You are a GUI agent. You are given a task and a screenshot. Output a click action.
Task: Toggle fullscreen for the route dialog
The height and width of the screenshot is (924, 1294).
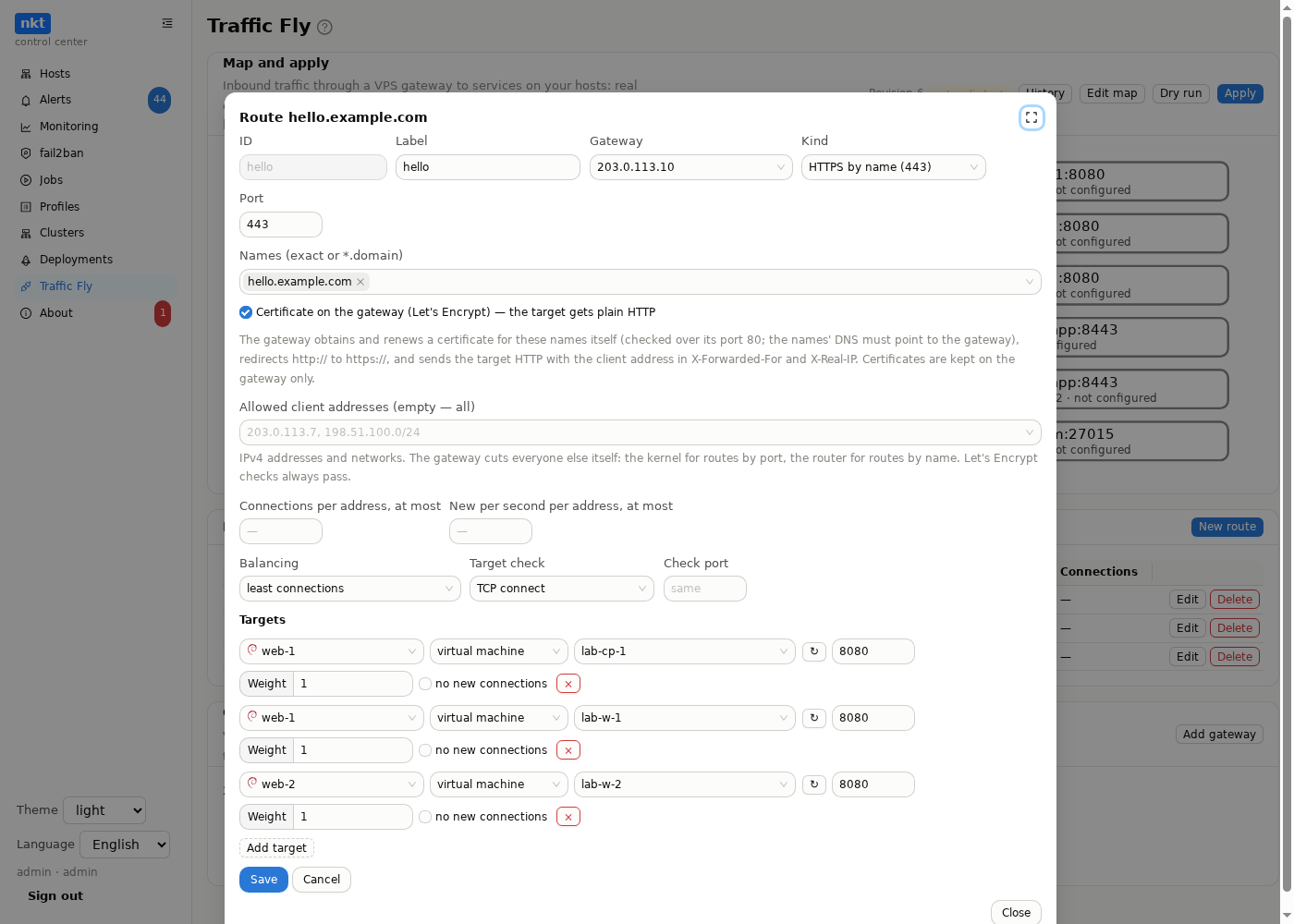coord(1032,117)
